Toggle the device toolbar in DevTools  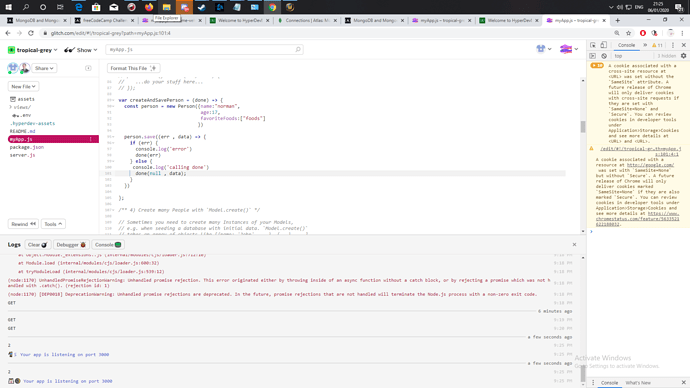pyautogui.click(x=604, y=45)
